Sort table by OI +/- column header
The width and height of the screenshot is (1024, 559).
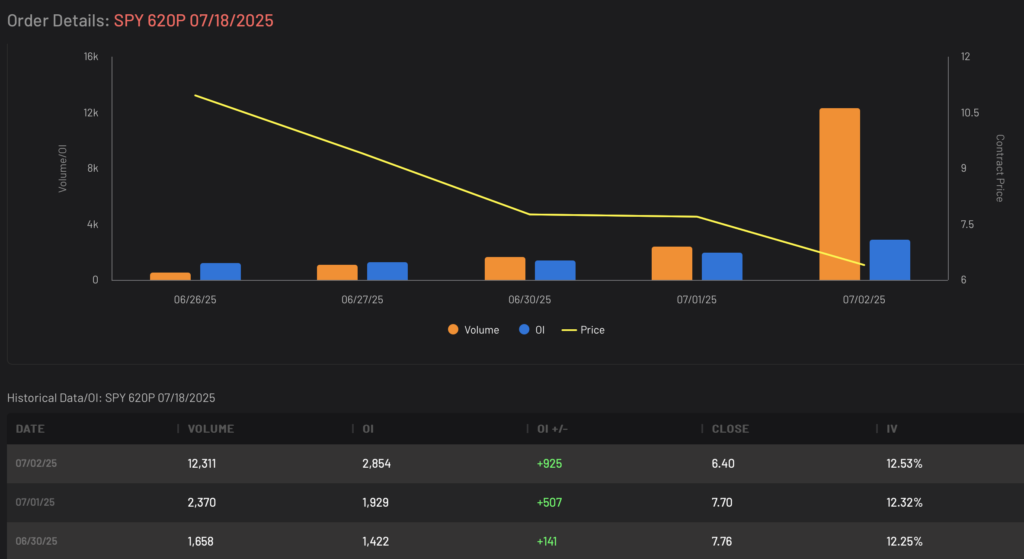(x=552, y=429)
